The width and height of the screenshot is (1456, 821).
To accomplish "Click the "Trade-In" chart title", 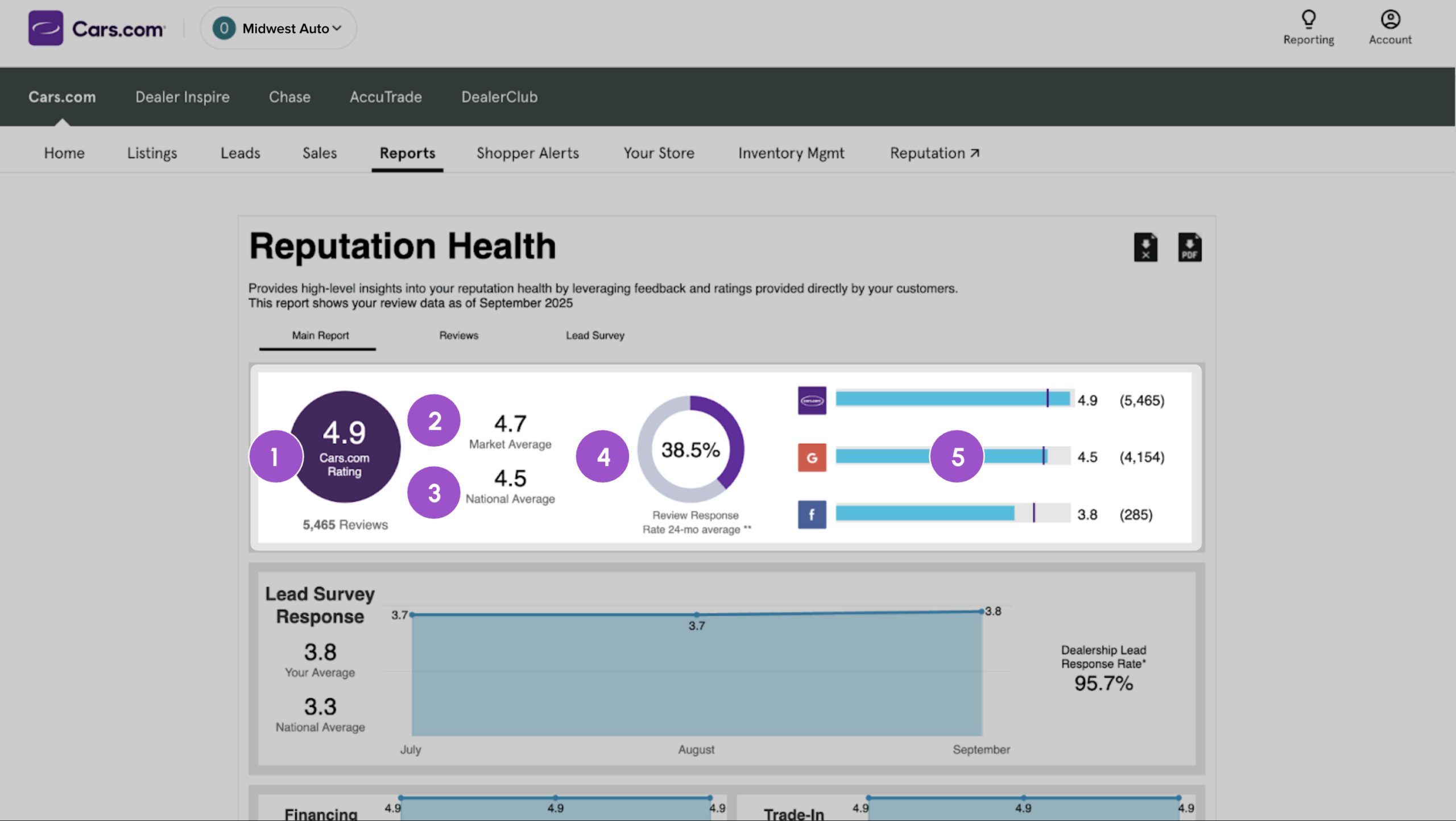I will coord(794,814).
